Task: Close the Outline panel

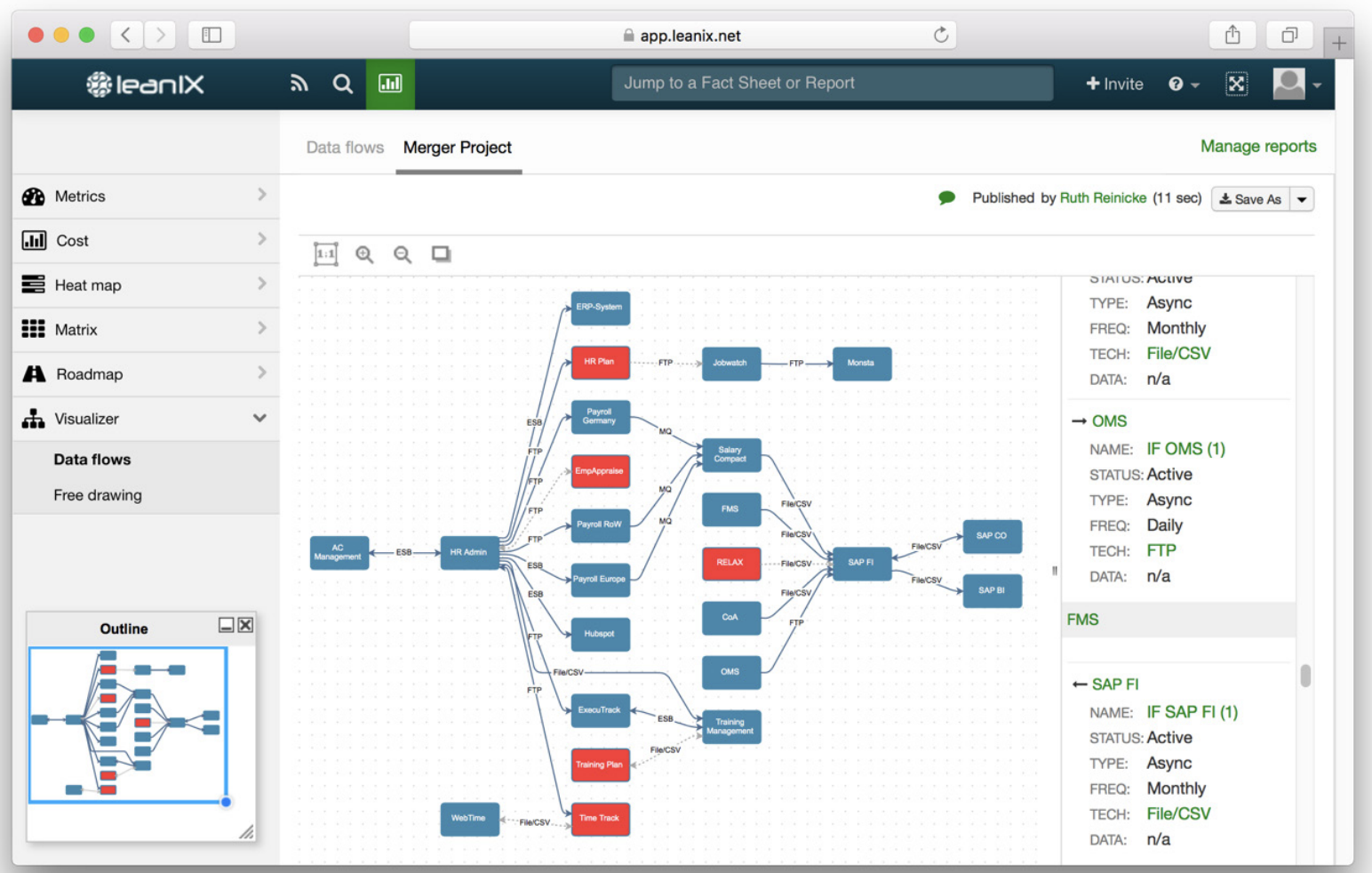Action: pos(246,625)
